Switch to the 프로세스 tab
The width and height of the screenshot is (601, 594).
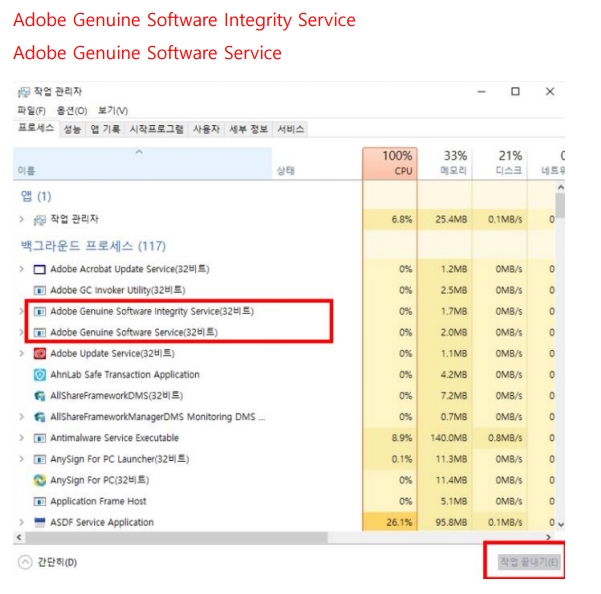36,128
